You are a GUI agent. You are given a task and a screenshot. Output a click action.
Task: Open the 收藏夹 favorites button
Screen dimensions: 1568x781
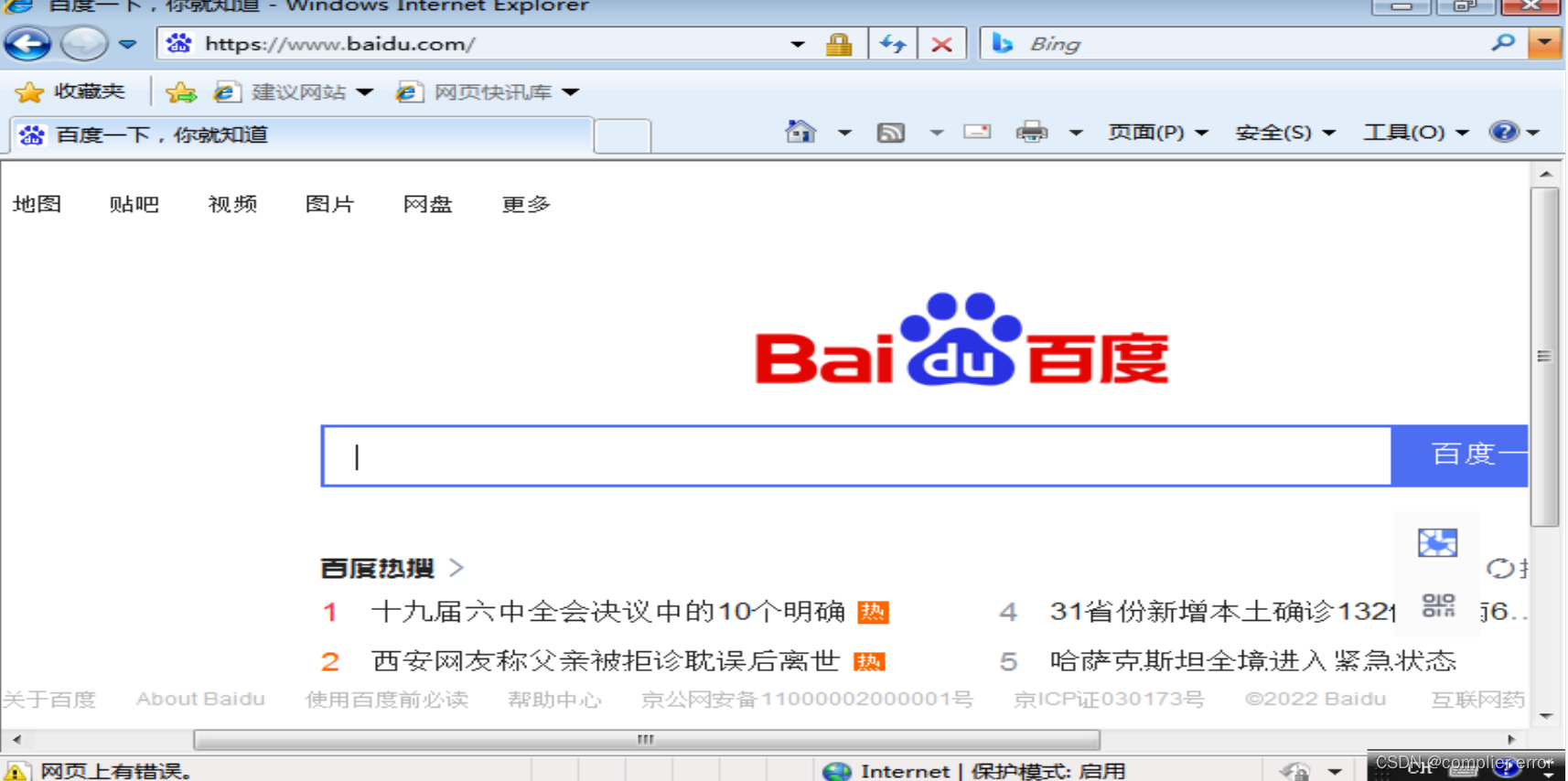(70, 91)
